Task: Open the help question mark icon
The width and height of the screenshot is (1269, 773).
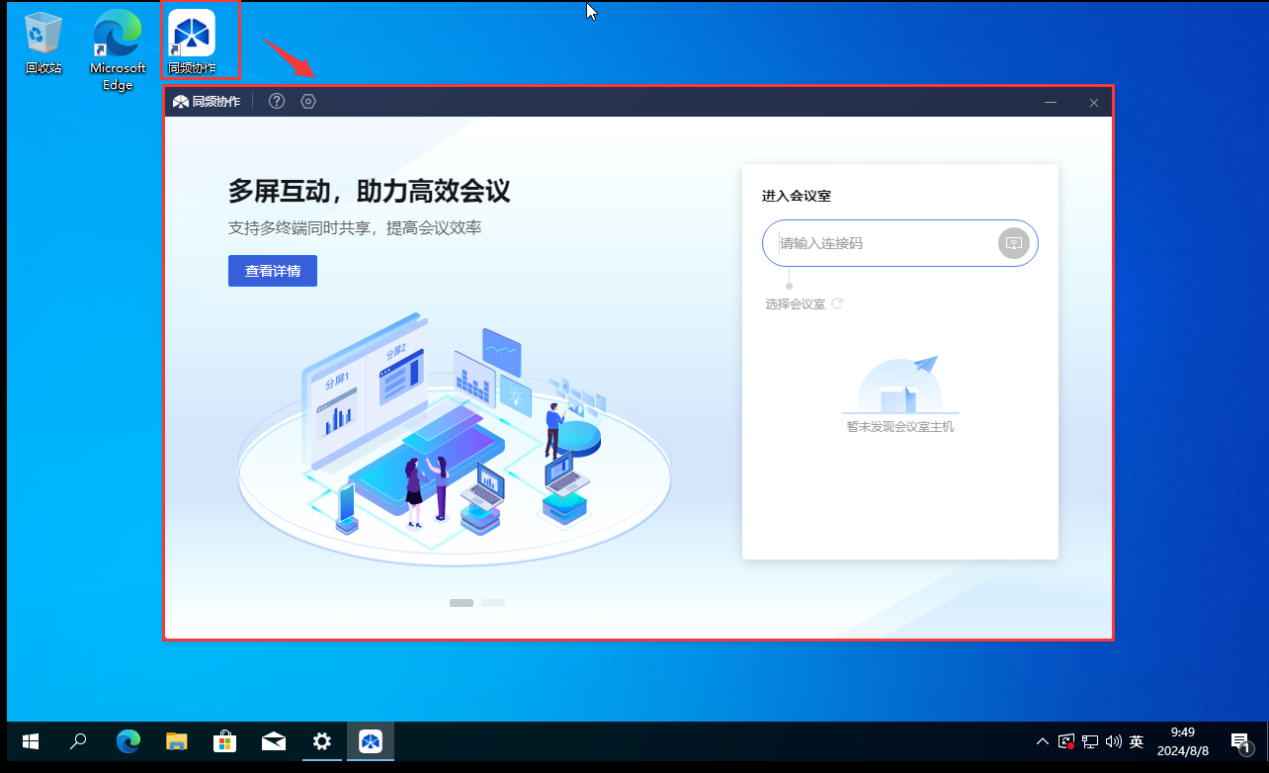Action: pyautogui.click(x=277, y=101)
